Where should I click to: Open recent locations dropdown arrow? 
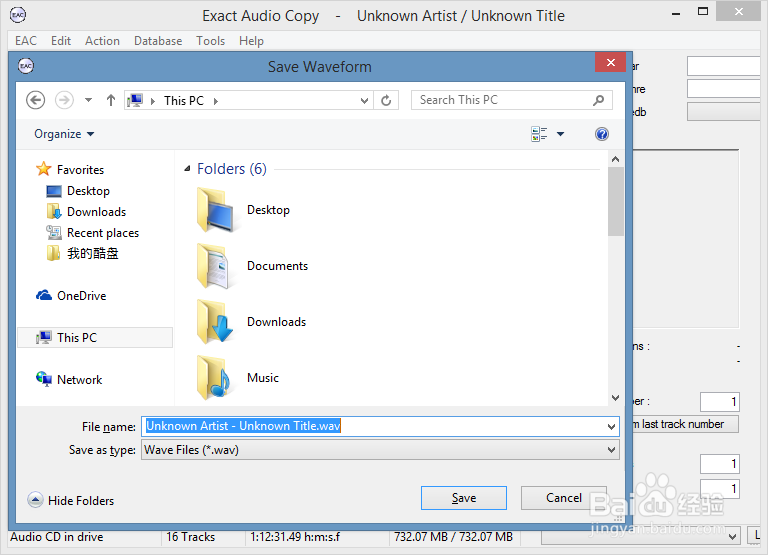88,100
